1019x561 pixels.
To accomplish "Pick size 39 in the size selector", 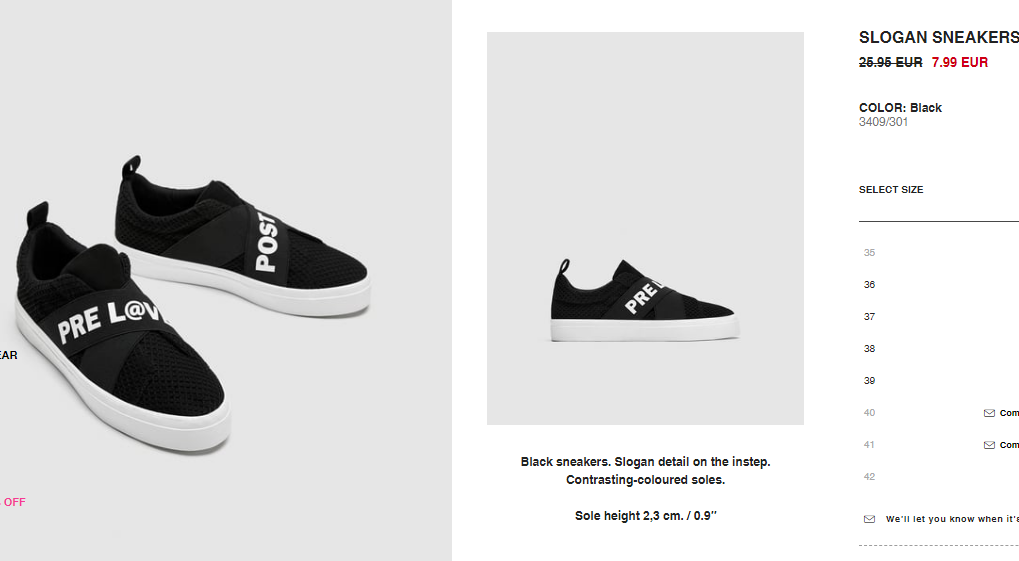I will 870,380.
